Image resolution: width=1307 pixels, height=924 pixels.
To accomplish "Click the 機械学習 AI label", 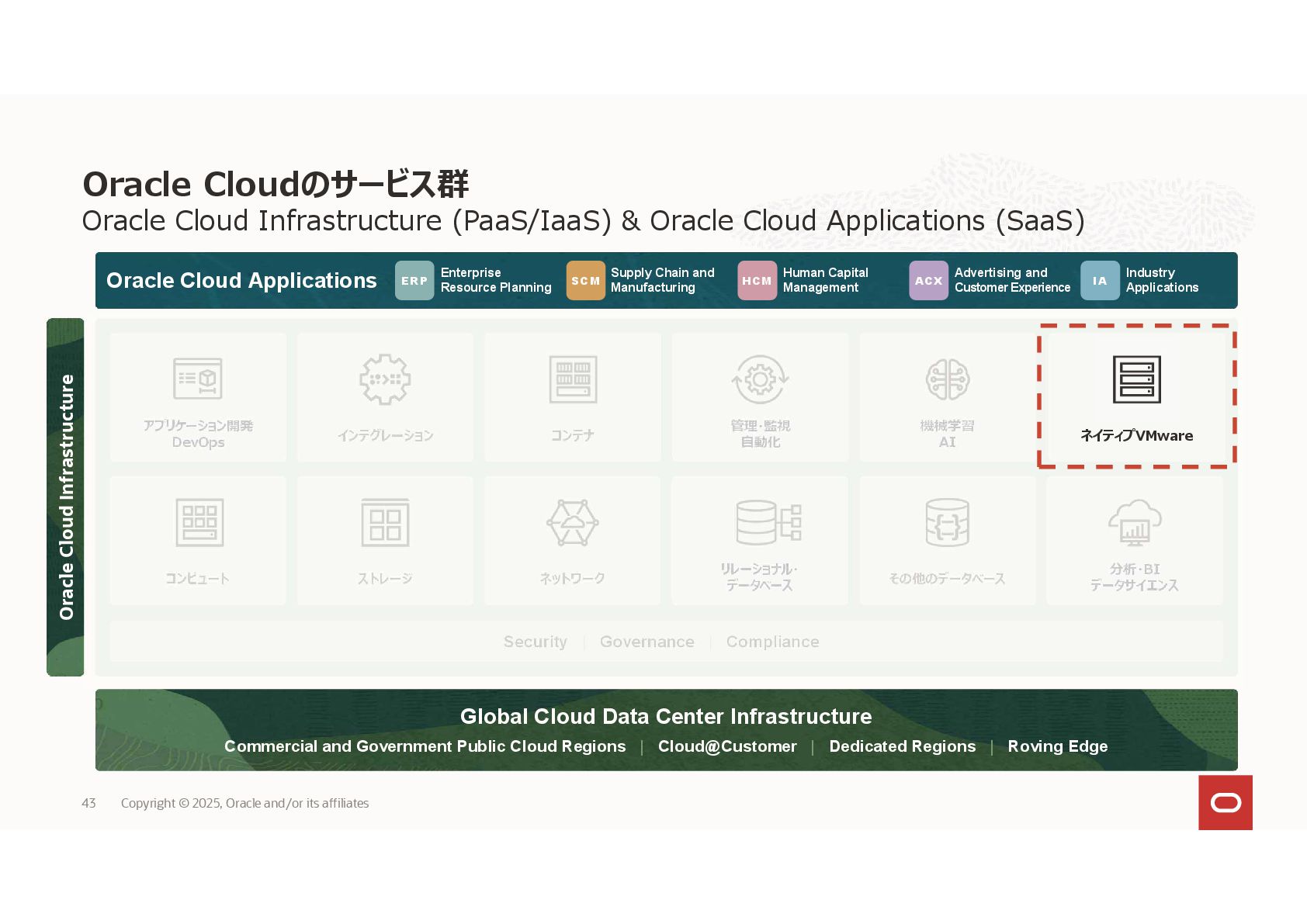I will (x=948, y=434).
